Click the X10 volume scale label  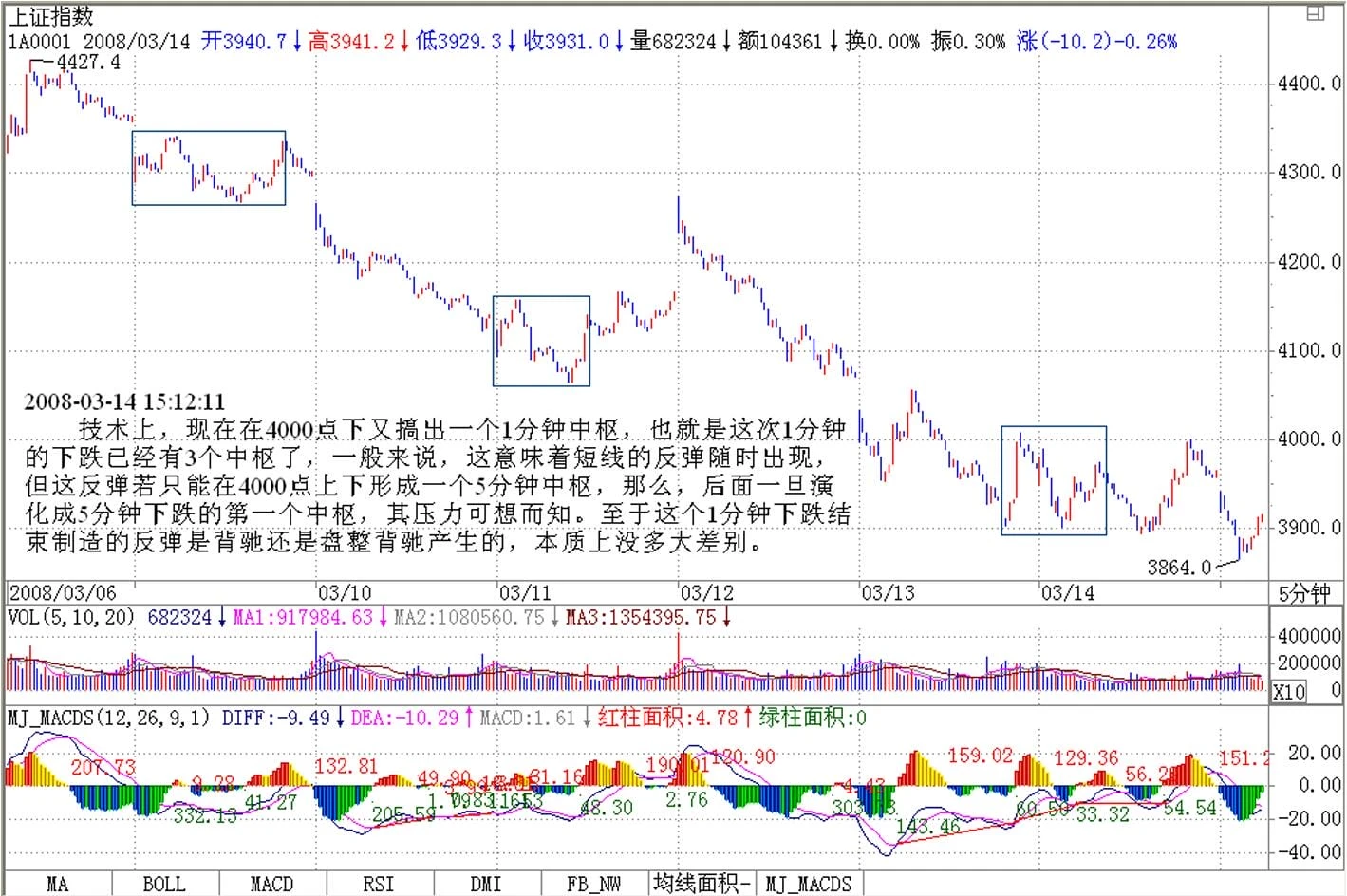coord(1289,692)
